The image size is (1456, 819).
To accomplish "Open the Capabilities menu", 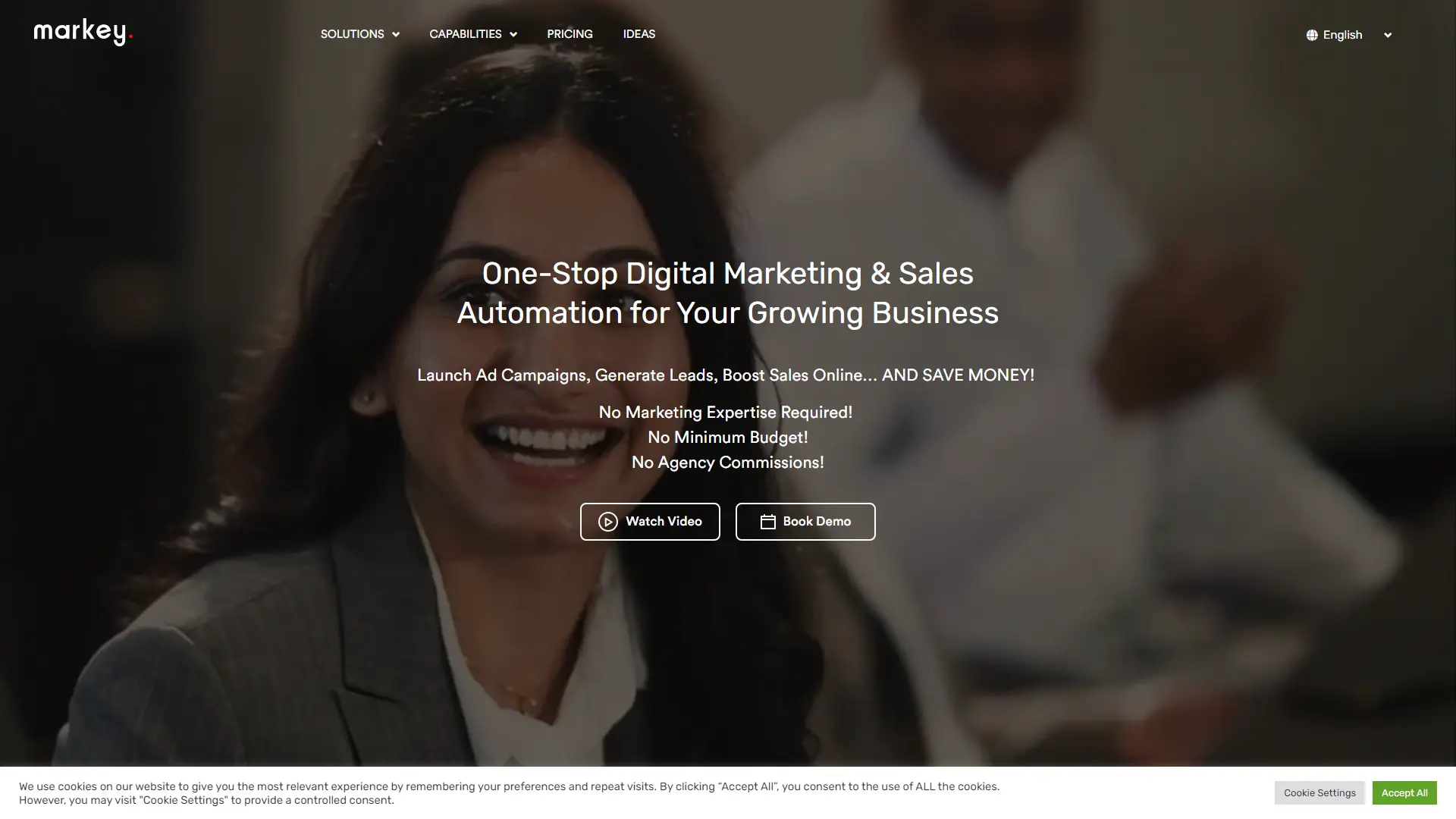I will pos(473,34).
